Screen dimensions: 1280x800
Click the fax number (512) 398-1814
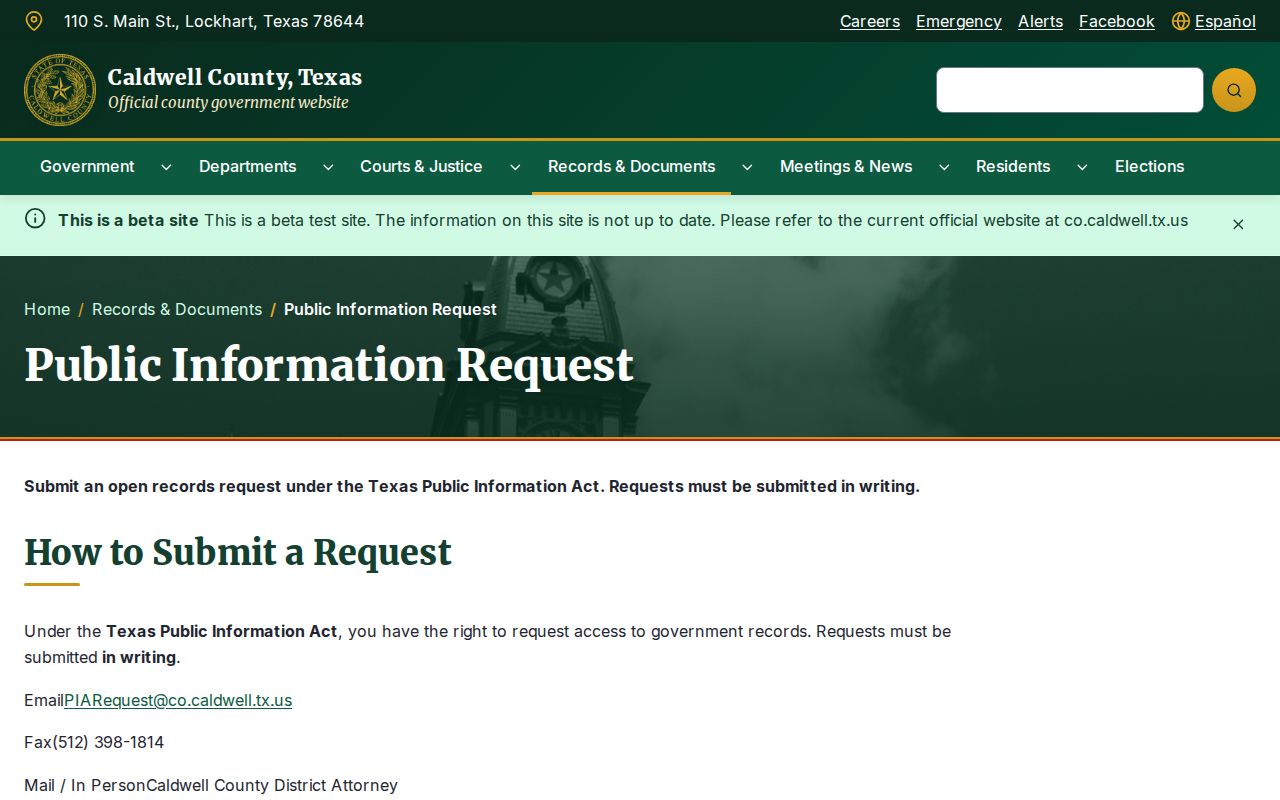[108, 742]
